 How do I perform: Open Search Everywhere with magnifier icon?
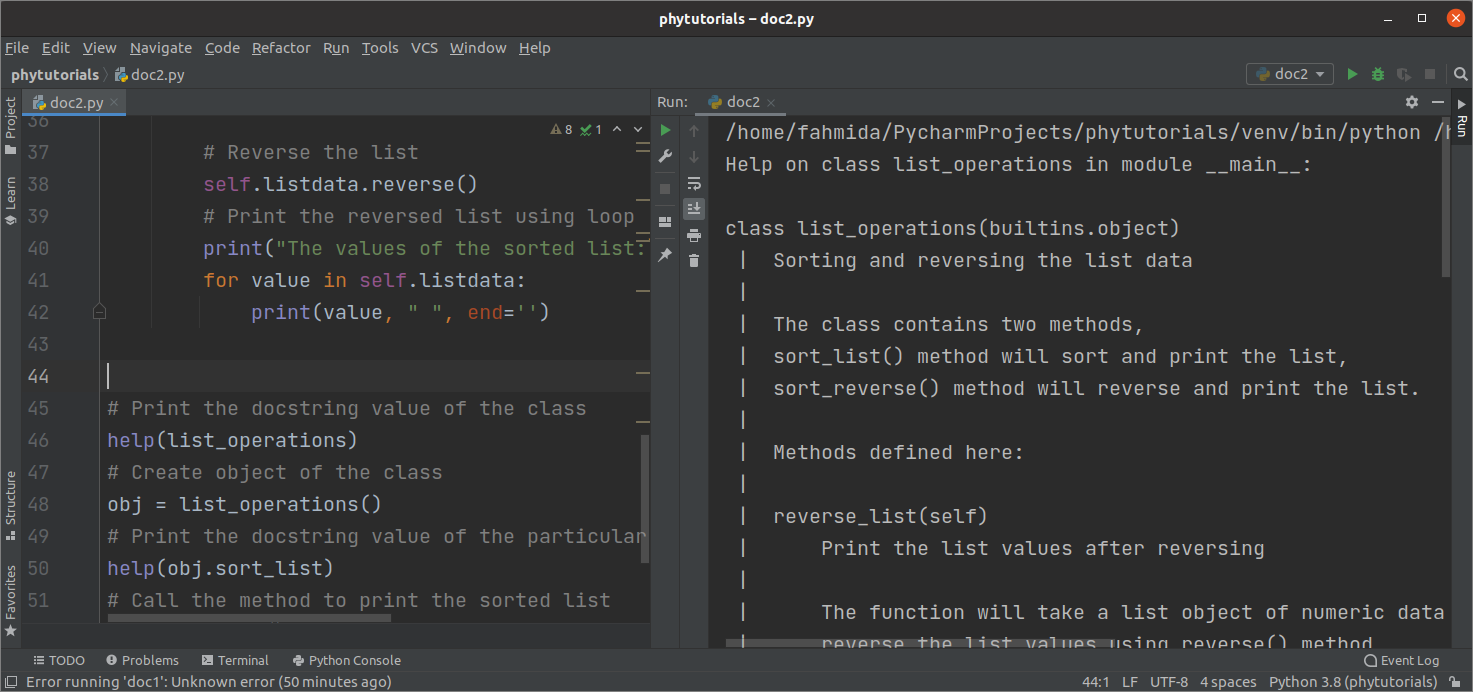coord(1461,73)
